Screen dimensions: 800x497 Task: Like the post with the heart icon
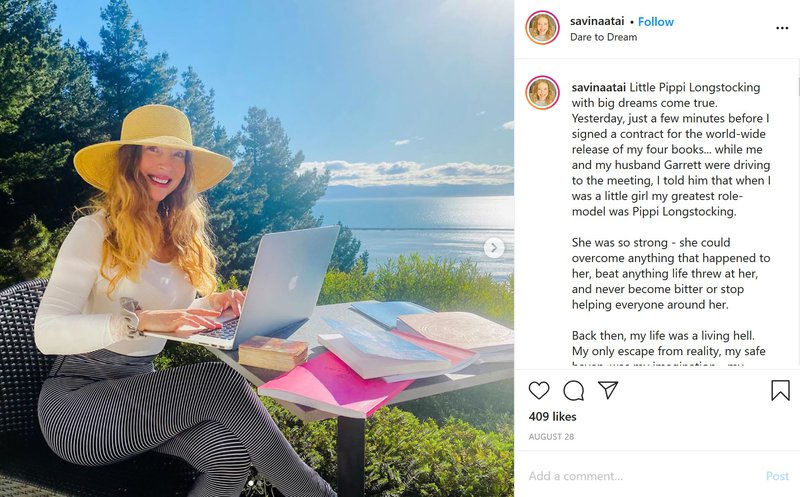pyautogui.click(x=539, y=390)
